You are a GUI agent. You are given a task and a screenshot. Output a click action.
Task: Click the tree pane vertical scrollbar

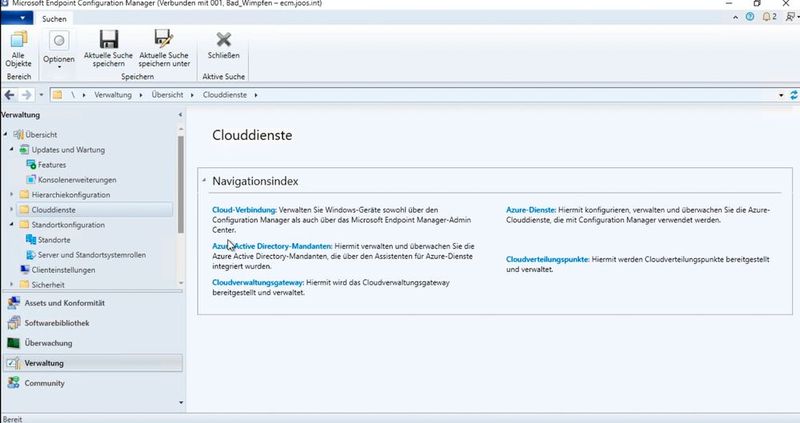coord(181,185)
